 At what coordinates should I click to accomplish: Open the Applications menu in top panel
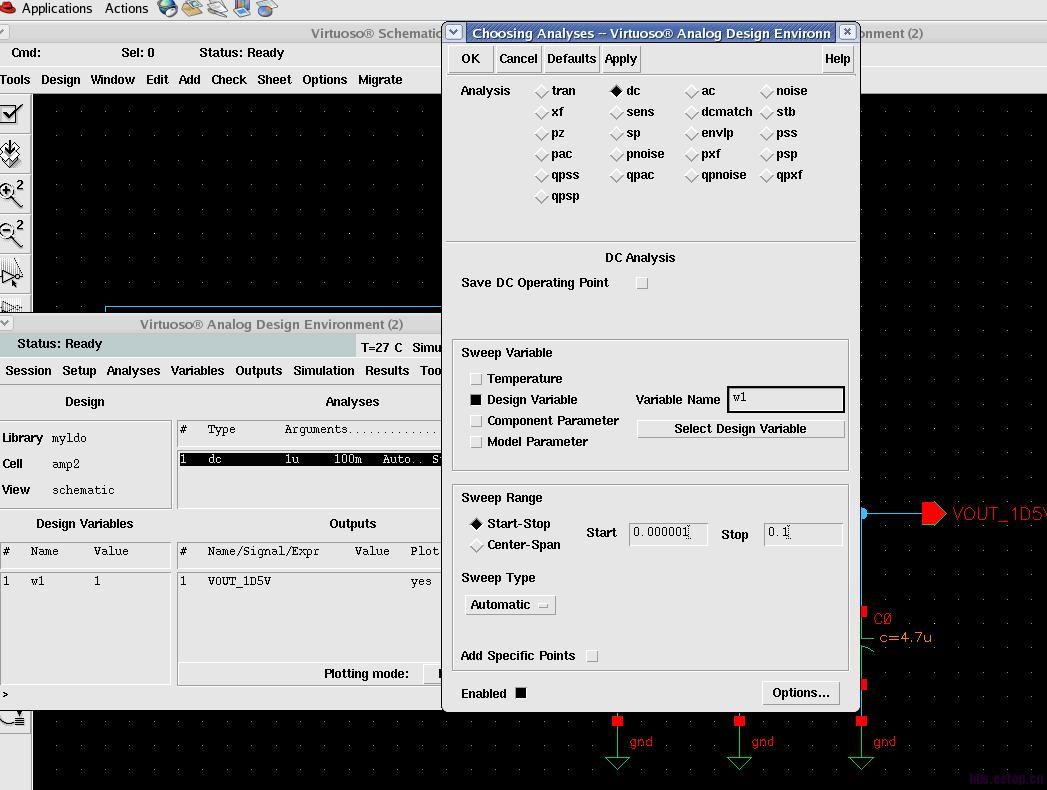[57, 9]
